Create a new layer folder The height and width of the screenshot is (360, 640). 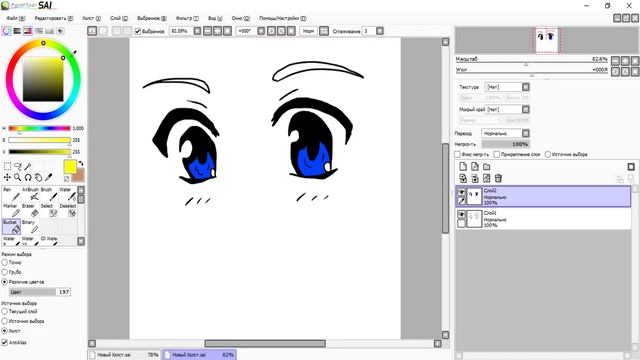[x=487, y=167]
